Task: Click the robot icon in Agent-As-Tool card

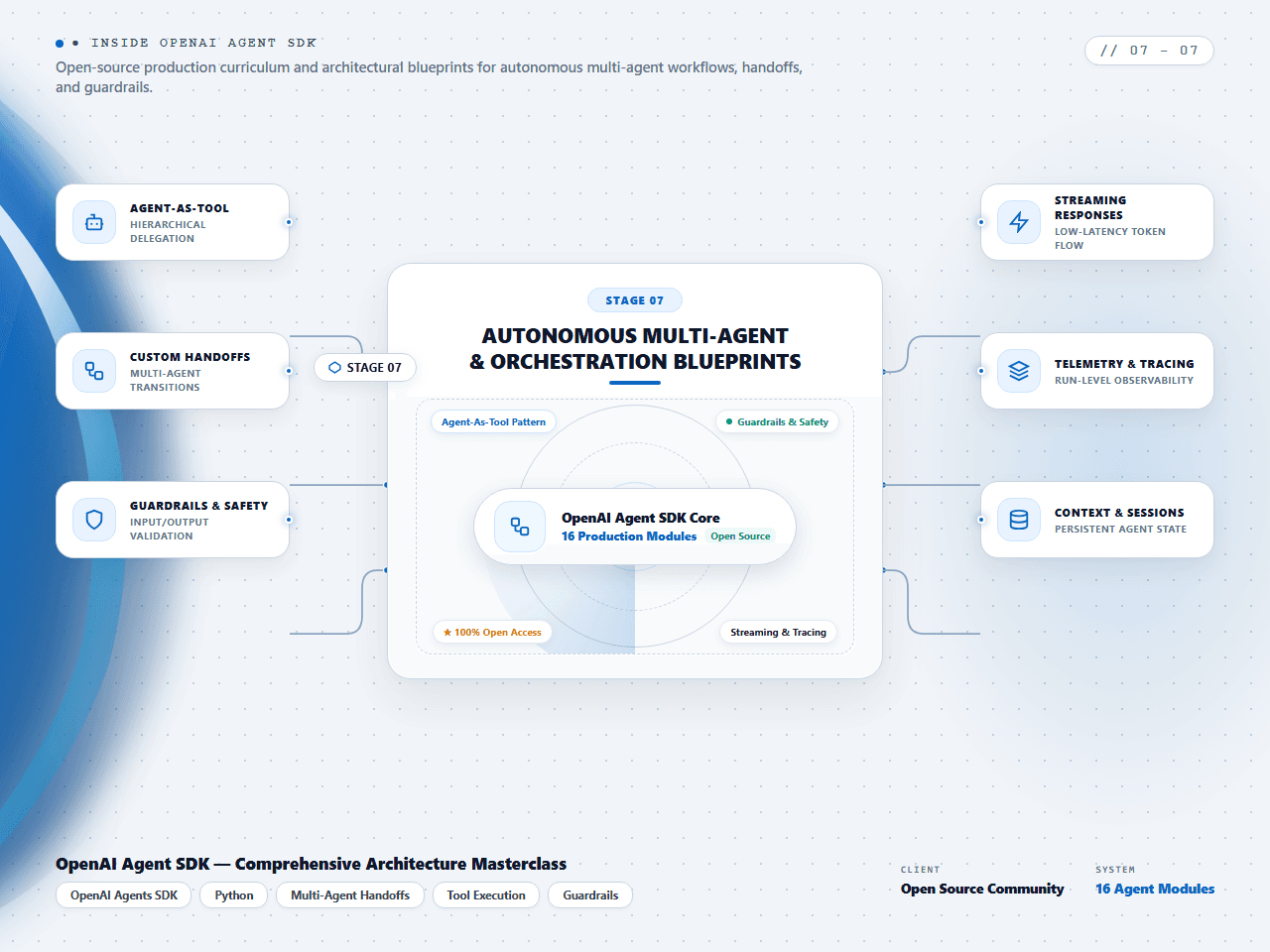Action: click(x=94, y=223)
